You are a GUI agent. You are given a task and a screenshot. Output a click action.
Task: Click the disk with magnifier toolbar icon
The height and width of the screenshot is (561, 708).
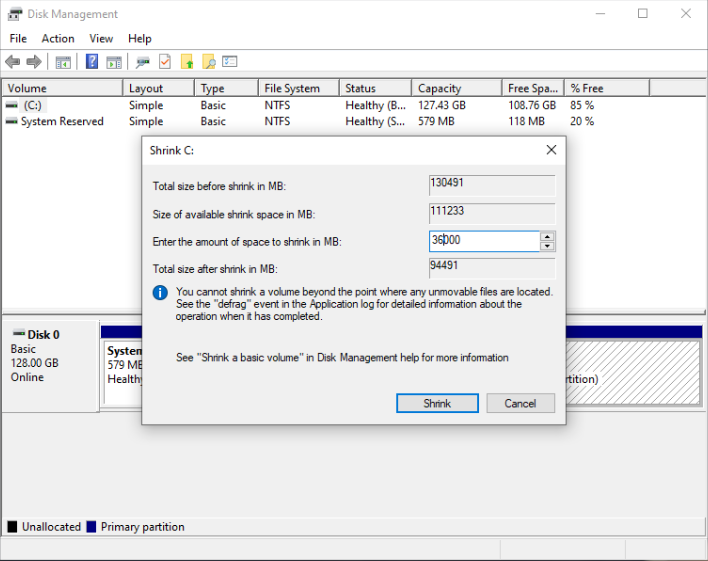coord(143,62)
